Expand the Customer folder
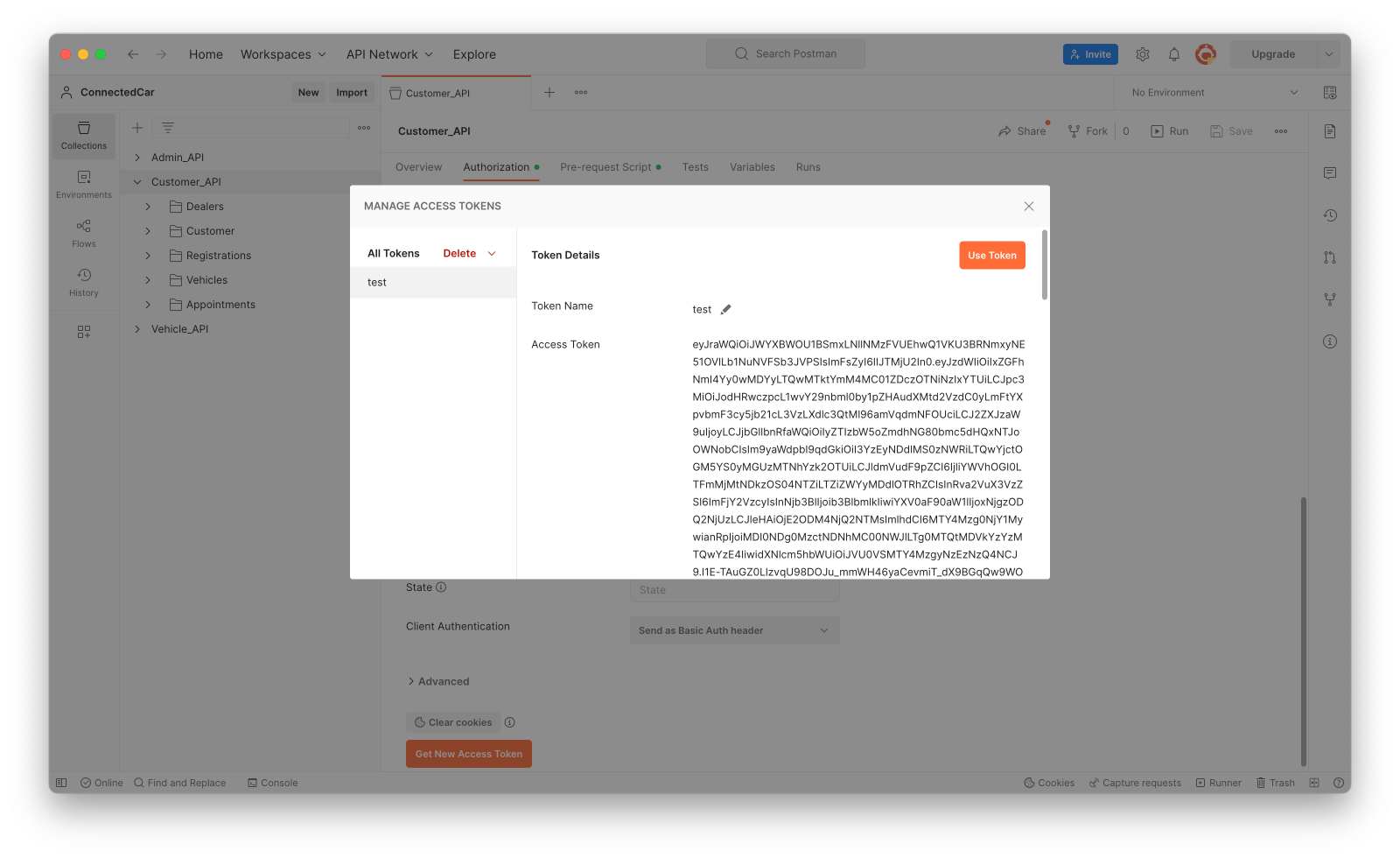The image size is (1400, 858). pos(148,231)
